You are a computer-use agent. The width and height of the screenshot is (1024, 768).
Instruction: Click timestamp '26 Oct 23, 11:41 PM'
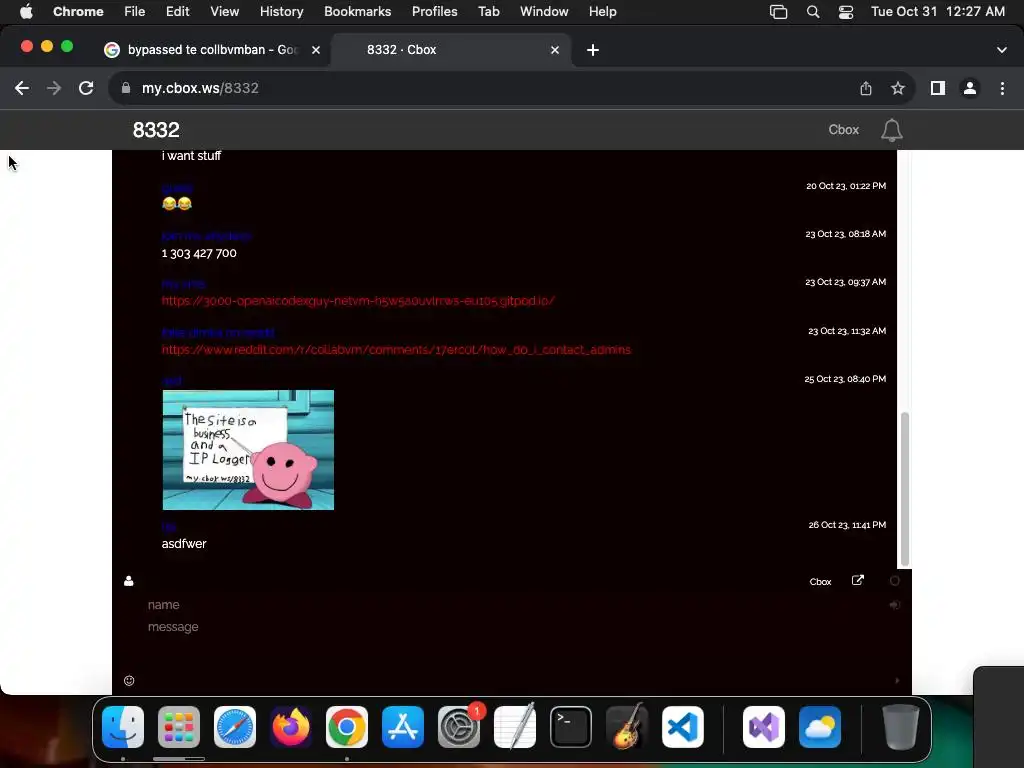coord(847,525)
